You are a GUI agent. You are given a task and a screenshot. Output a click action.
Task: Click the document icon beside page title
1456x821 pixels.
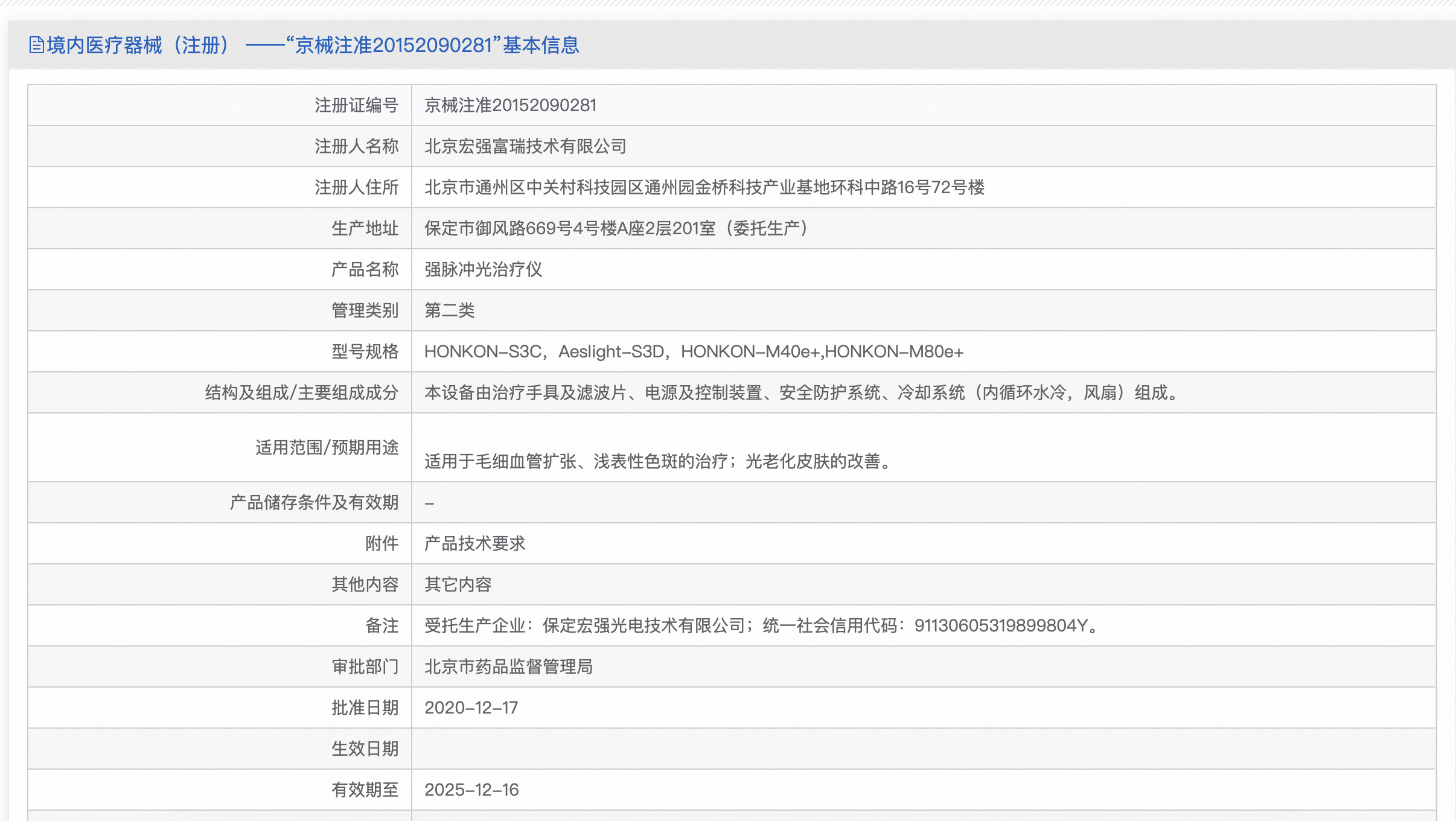click(36, 45)
